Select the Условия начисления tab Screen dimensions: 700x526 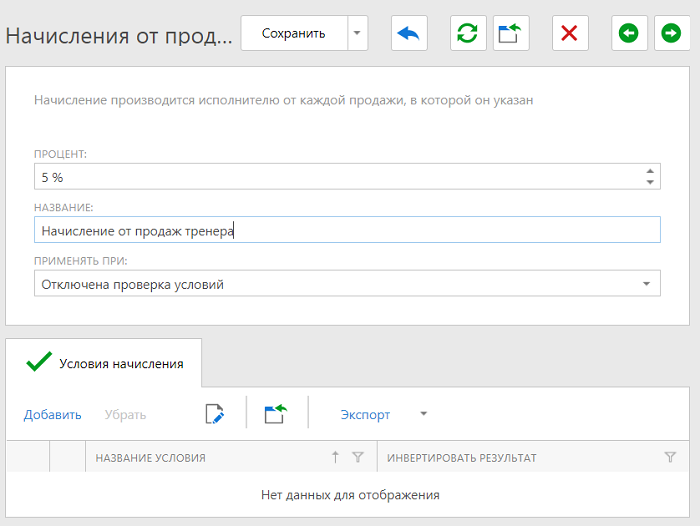104,363
